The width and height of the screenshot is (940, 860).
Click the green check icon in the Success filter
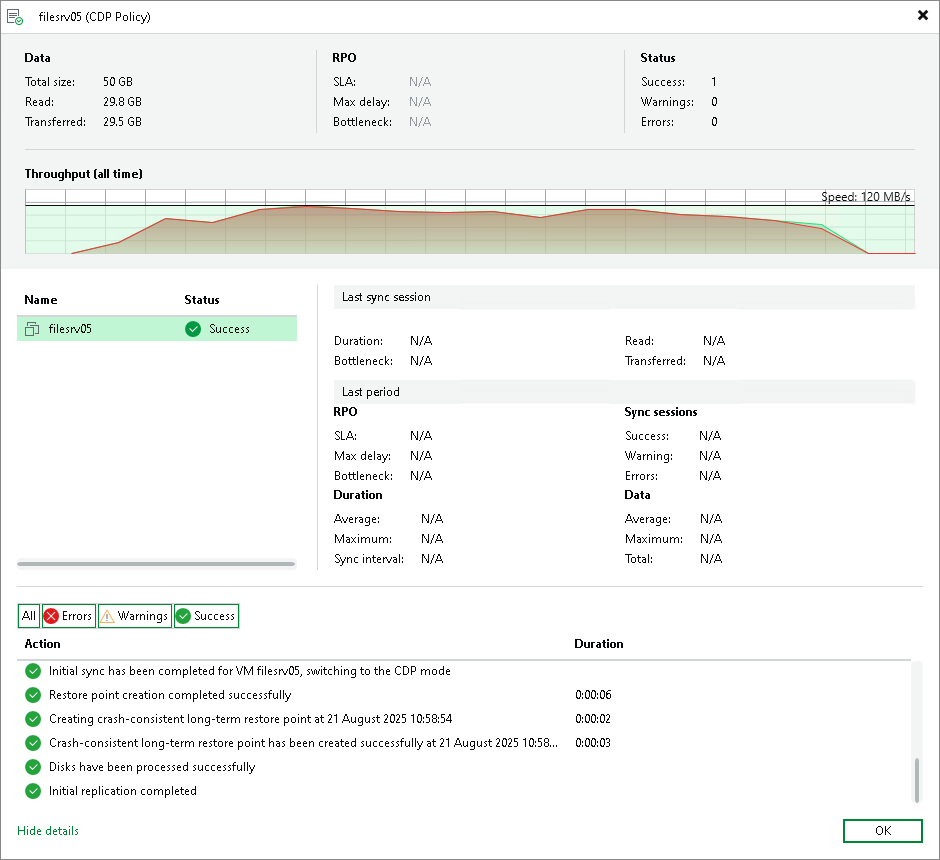(x=183, y=616)
